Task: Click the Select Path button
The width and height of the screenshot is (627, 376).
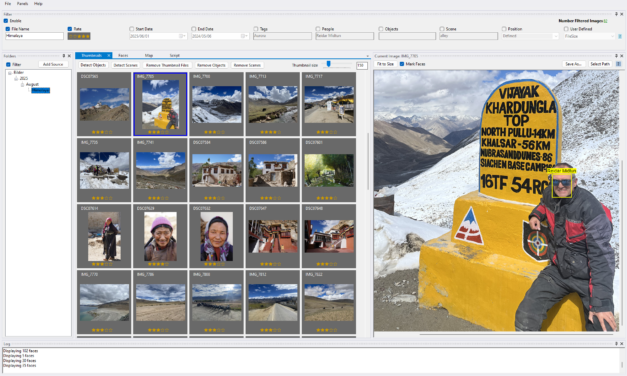Action: point(600,64)
